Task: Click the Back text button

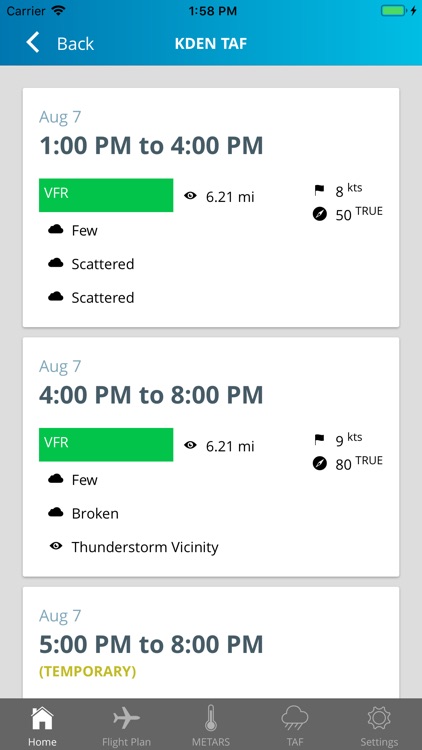Action: click(75, 44)
